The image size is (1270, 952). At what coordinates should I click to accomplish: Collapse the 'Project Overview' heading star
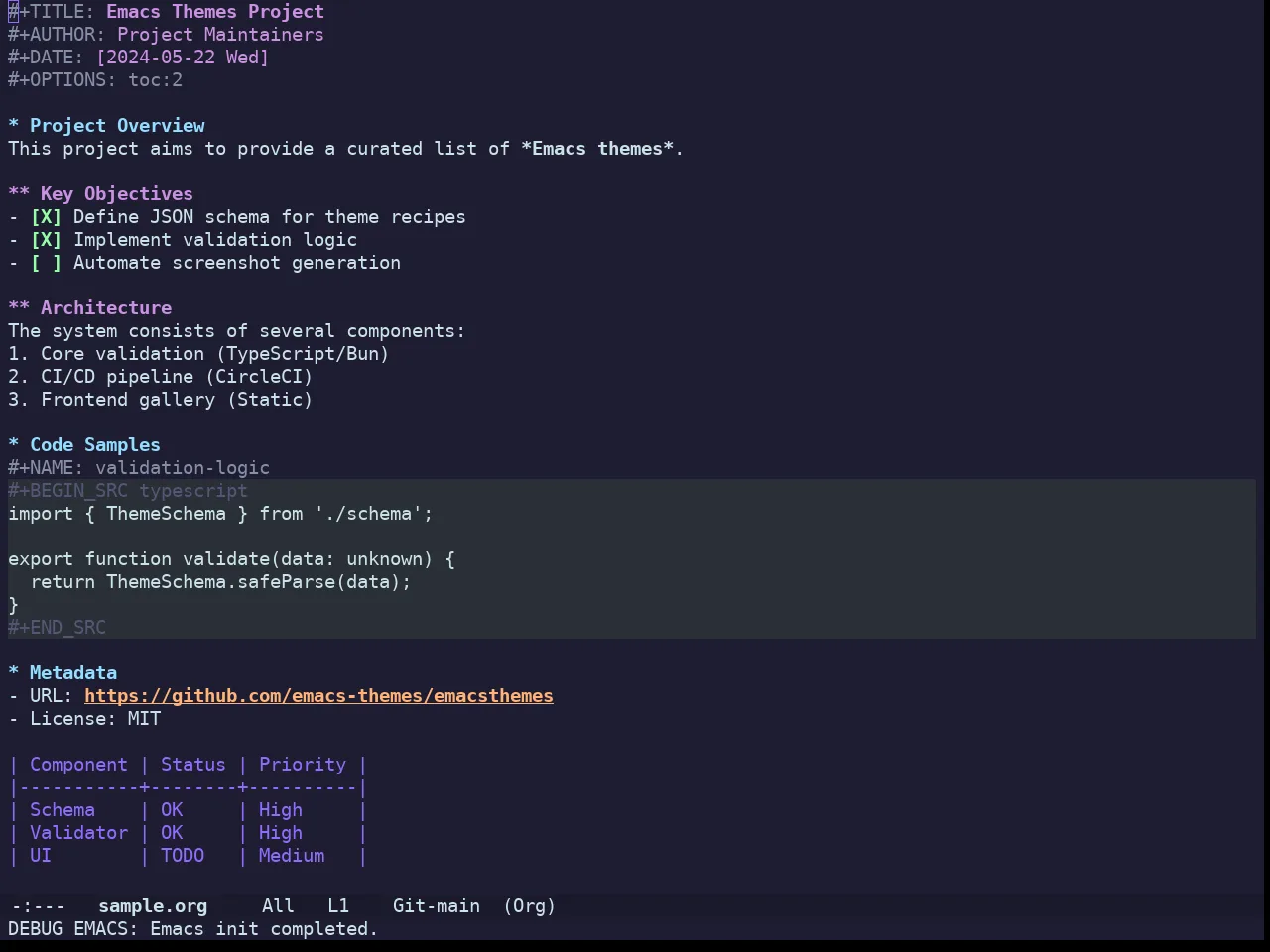click(14, 126)
